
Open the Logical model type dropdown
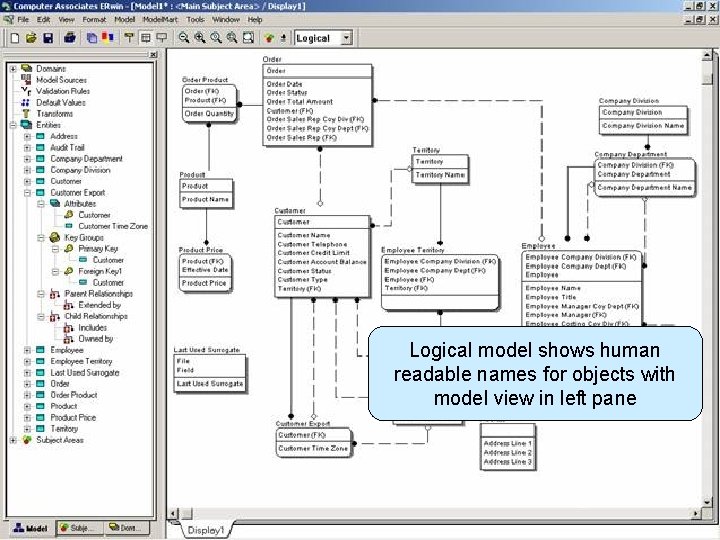[347, 38]
